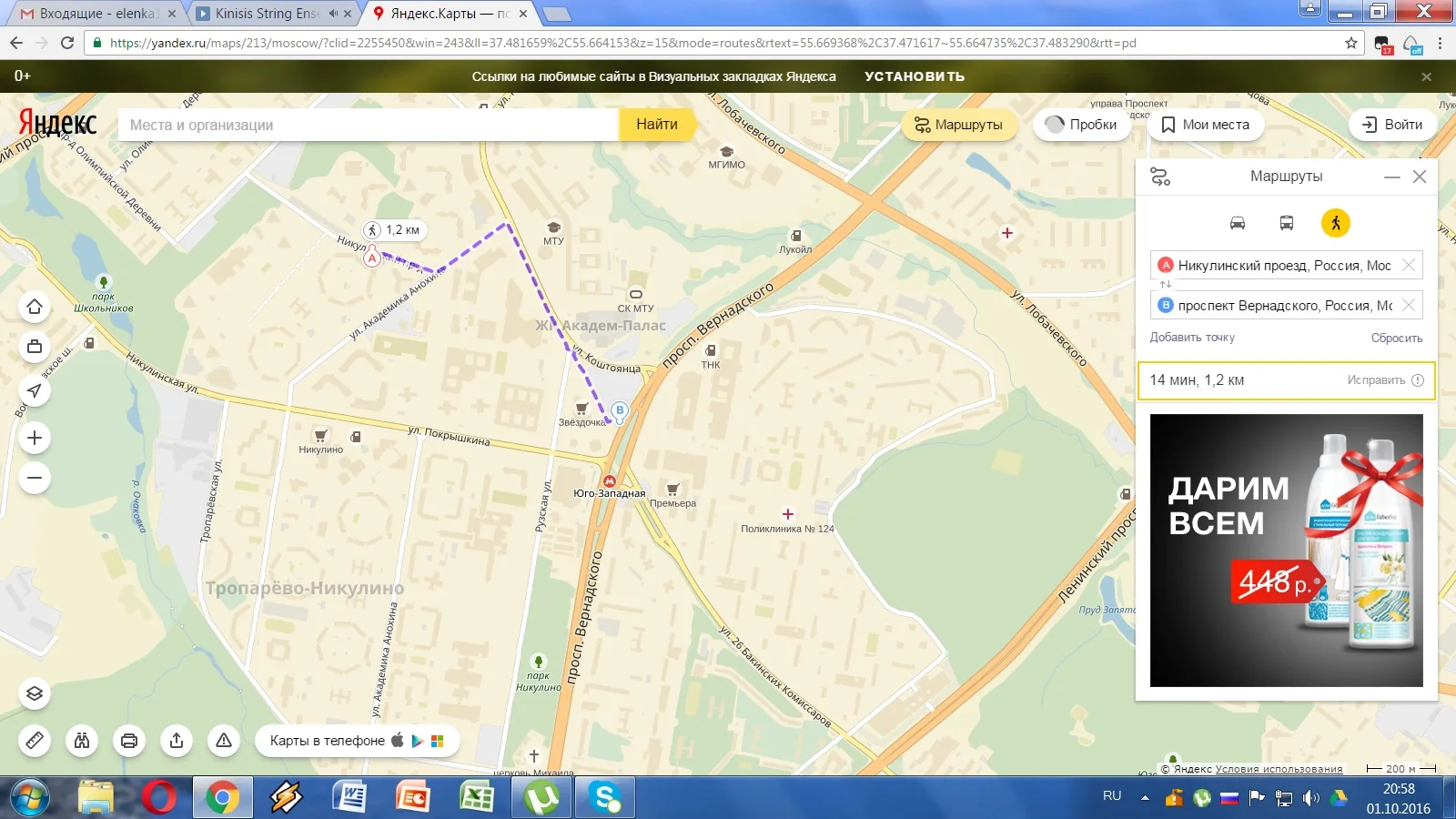Open the Faberlic ДАРИМ ВСЕМ advertisement
The image size is (1456, 819).
(x=1287, y=551)
